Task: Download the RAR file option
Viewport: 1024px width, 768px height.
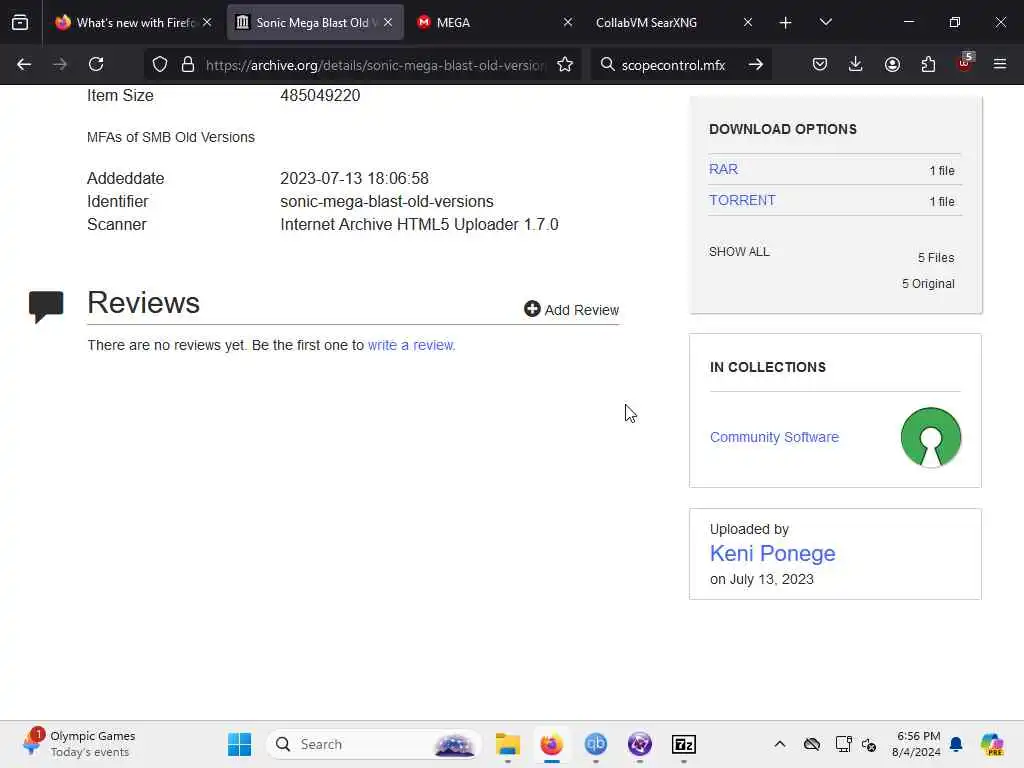Action: click(723, 169)
